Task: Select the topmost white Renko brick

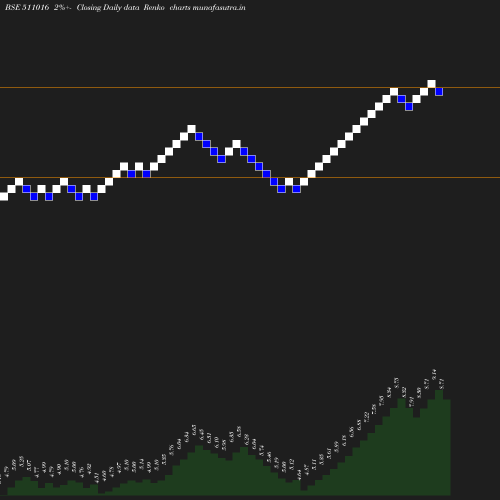Action: 431,84
